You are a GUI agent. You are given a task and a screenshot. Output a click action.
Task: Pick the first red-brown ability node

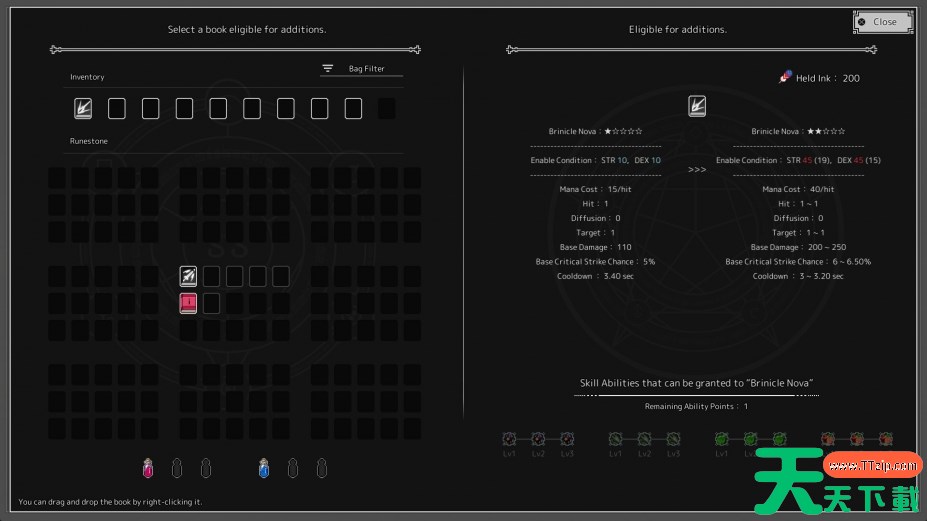[827, 438]
